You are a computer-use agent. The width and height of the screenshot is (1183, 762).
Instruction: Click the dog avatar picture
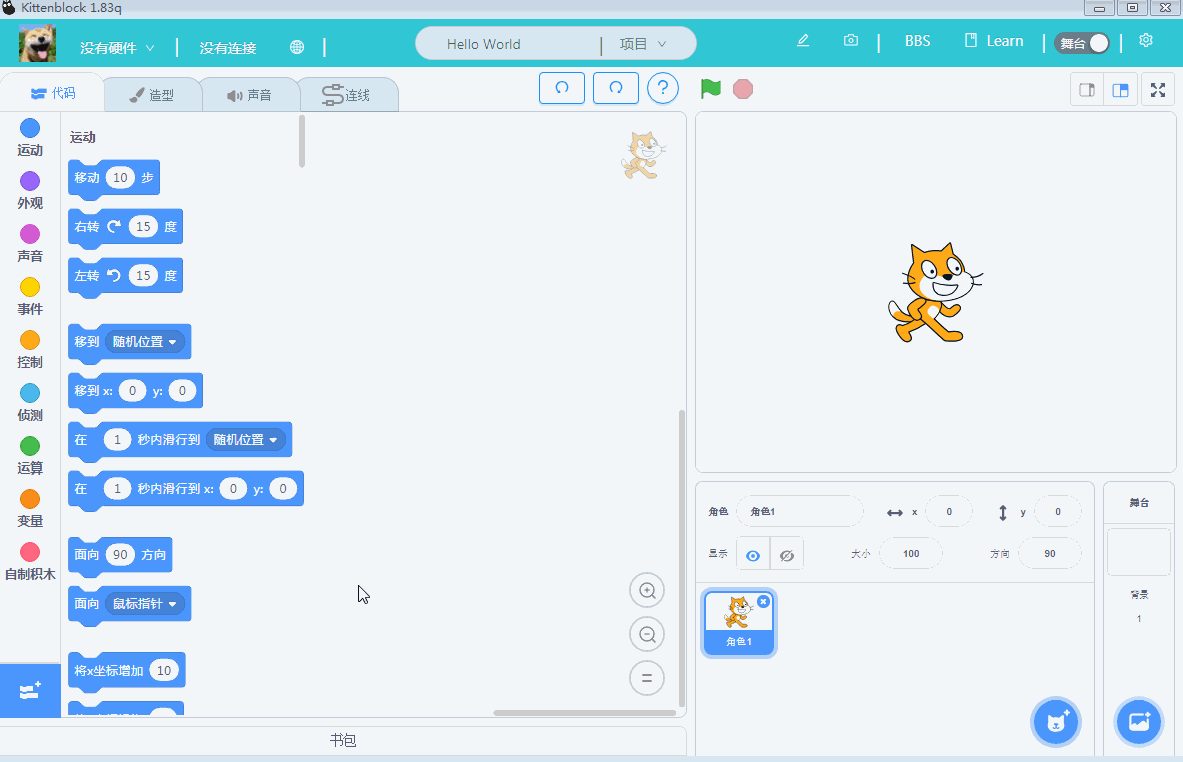coord(38,44)
